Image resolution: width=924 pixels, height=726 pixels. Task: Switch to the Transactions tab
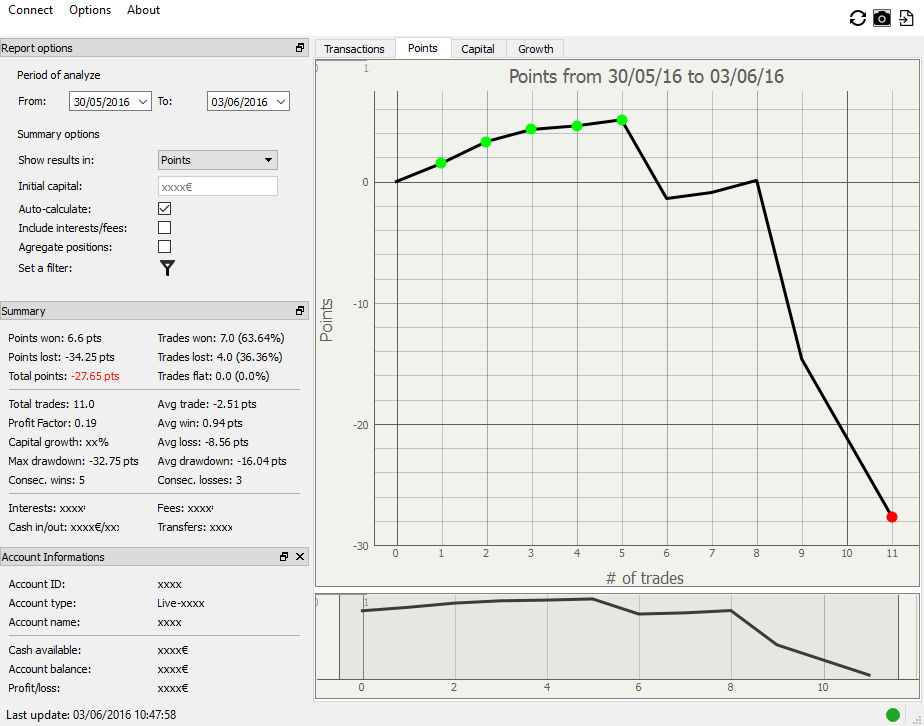pyautogui.click(x=354, y=49)
